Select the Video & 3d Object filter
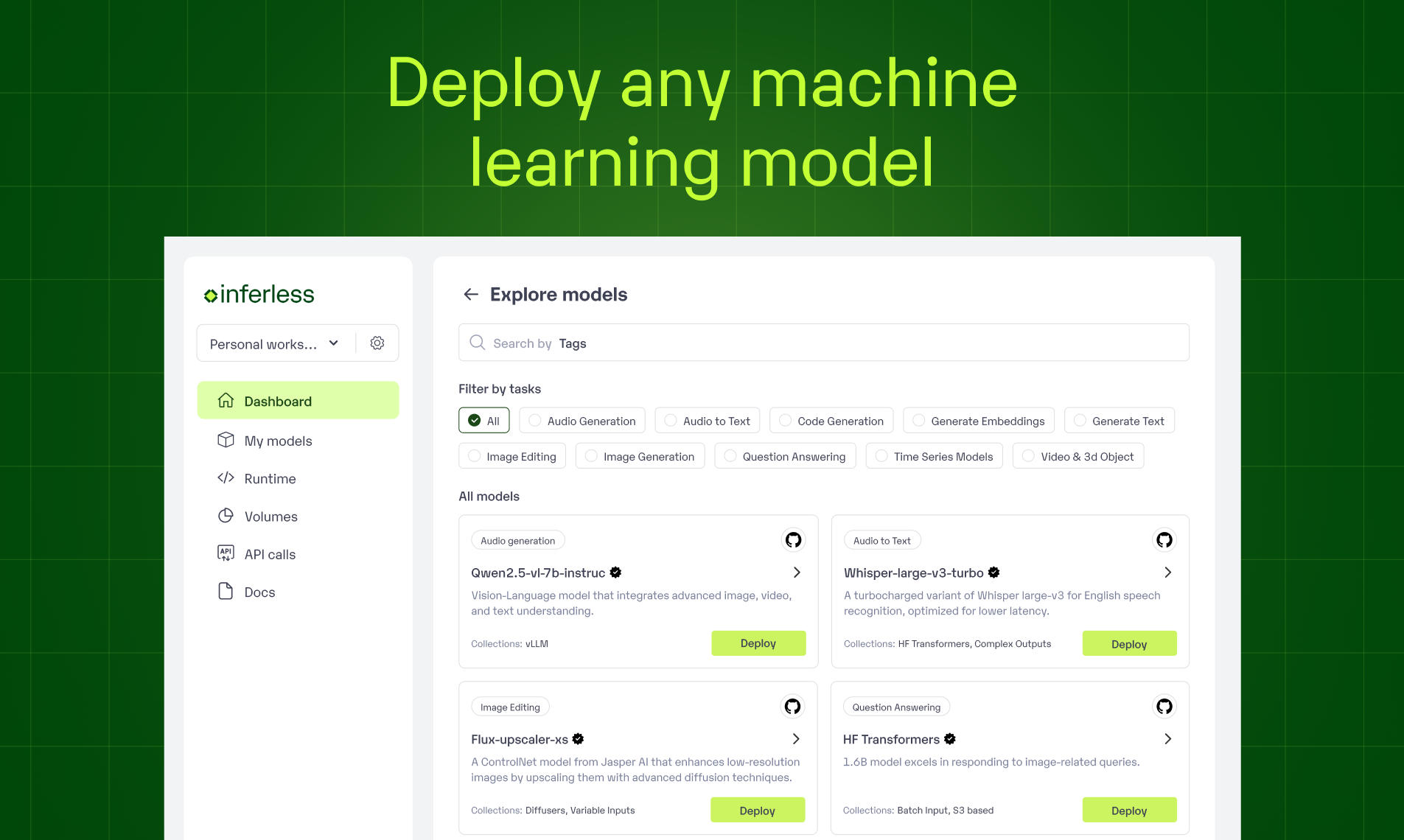Image resolution: width=1404 pixels, height=840 pixels. point(1078,456)
